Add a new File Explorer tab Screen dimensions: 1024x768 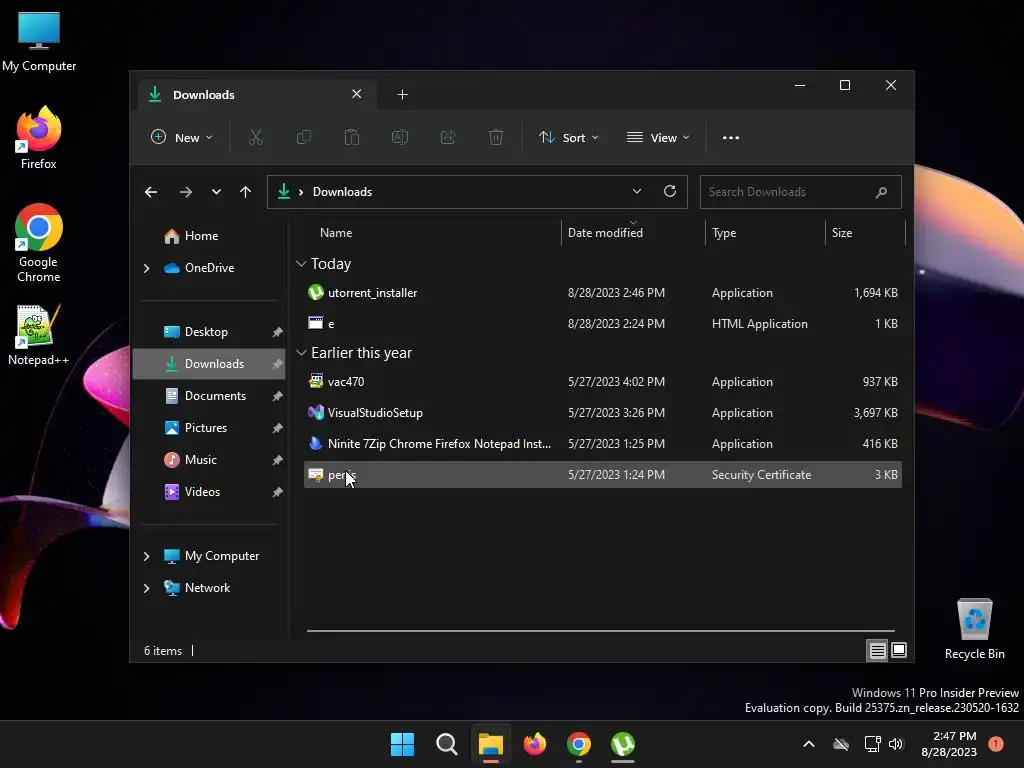point(402,95)
